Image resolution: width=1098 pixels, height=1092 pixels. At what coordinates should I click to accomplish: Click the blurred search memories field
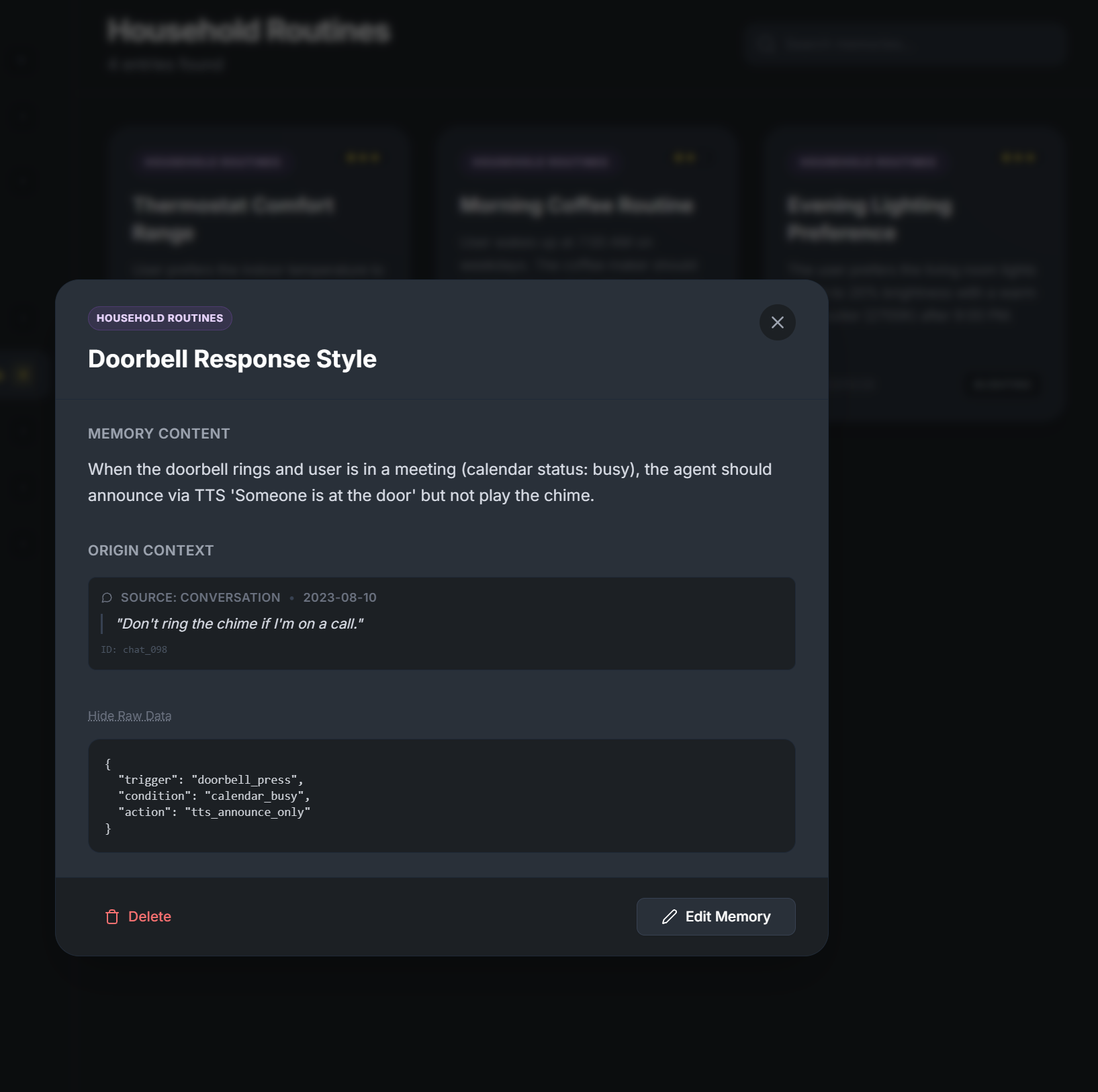click(x=904, y=44)
